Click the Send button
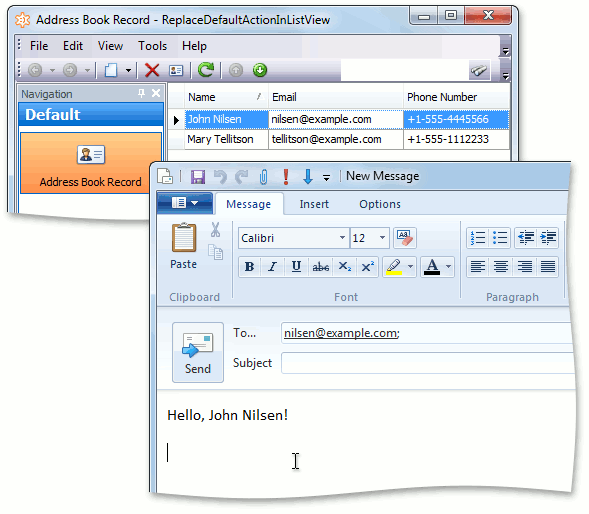The width and height of the screenshot is (589, 514). [x=198, y=352]
